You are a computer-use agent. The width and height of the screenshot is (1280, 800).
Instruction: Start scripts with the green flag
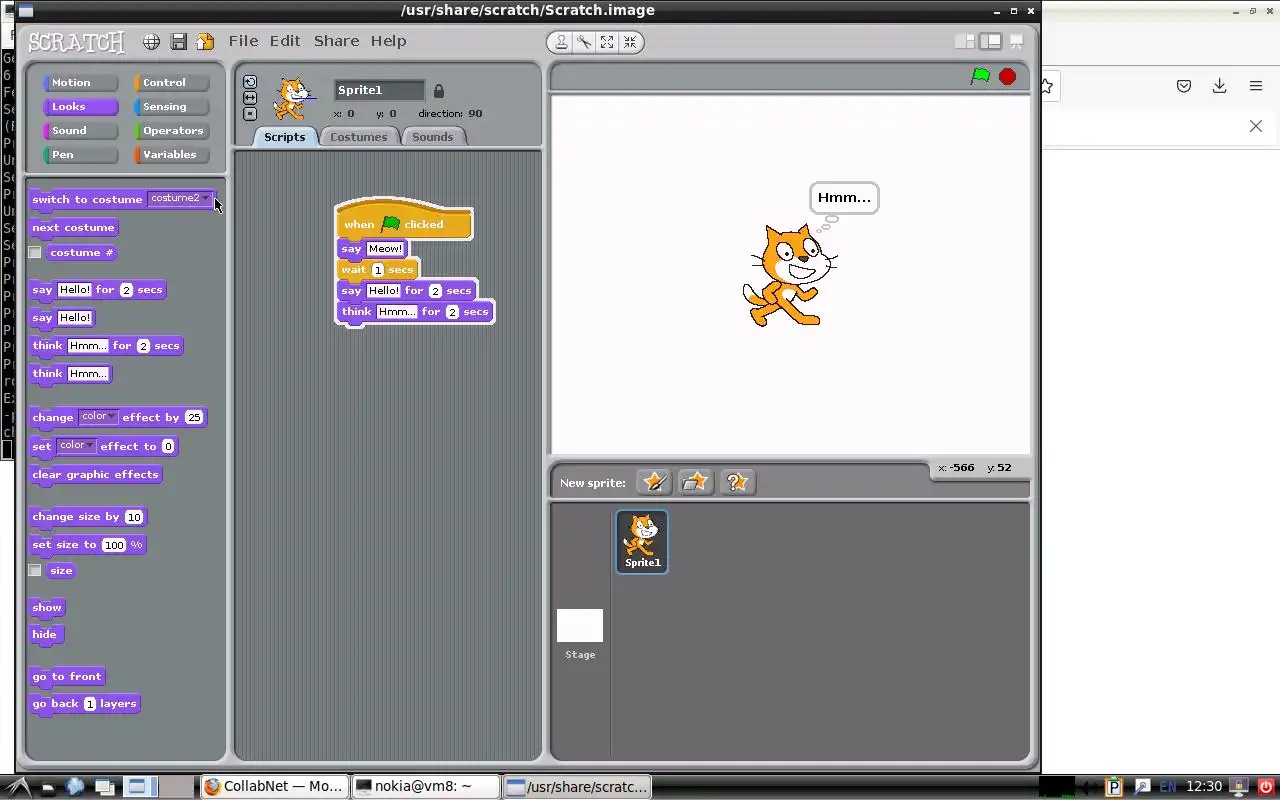[x=980, y=76]
